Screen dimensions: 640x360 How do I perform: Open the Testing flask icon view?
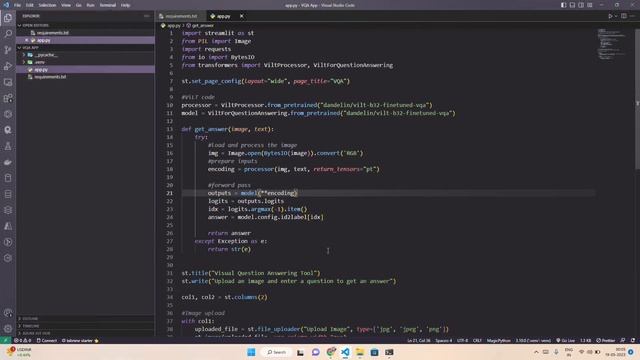[x=8, y=146]
